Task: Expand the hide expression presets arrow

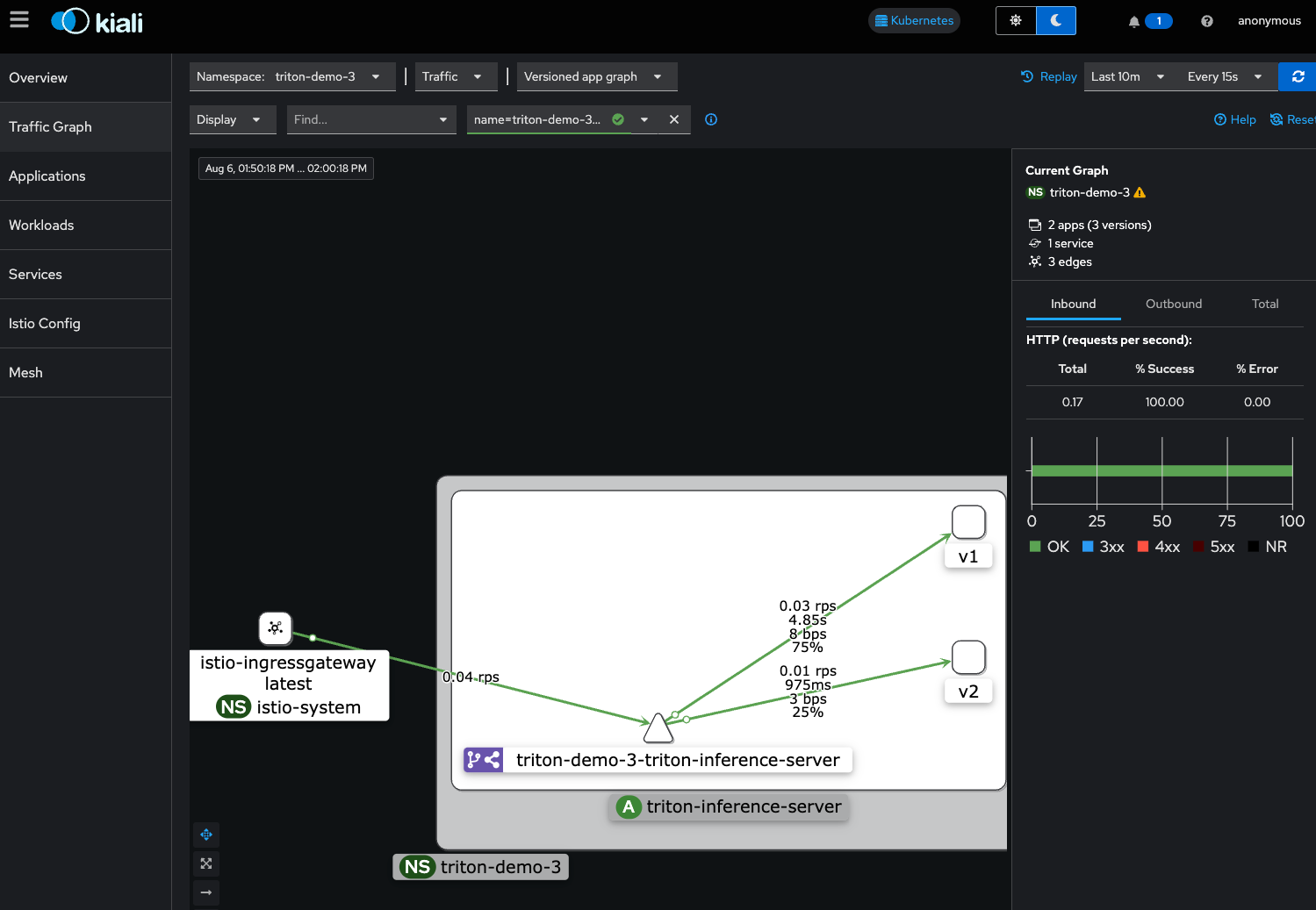Action: click(644, 119)
